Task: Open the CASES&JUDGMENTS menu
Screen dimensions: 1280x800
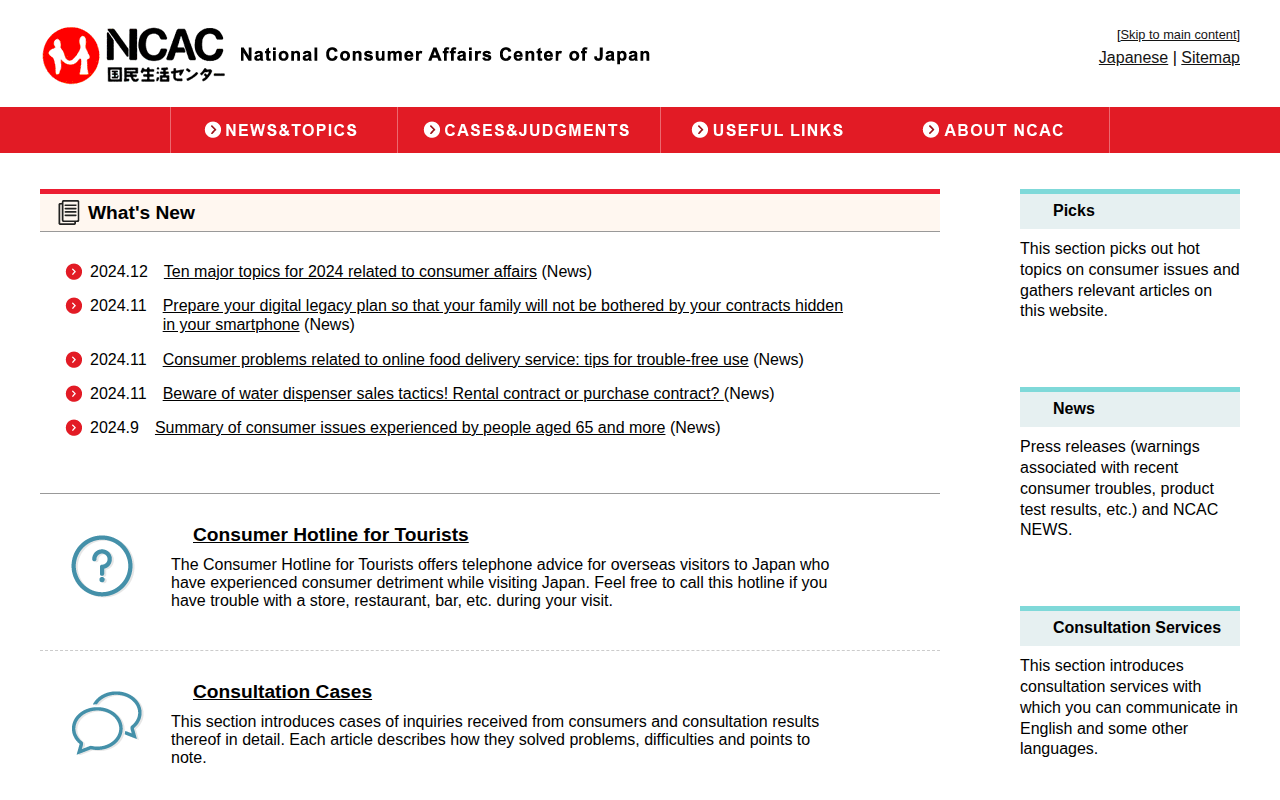Action: 529,130
